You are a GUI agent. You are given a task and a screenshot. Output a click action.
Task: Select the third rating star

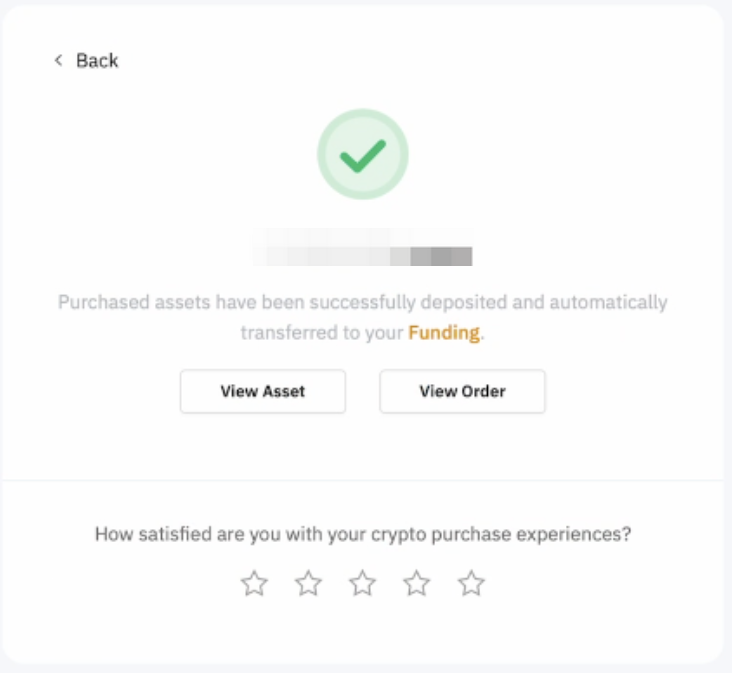pyautogui.click(x=362, y=583)
